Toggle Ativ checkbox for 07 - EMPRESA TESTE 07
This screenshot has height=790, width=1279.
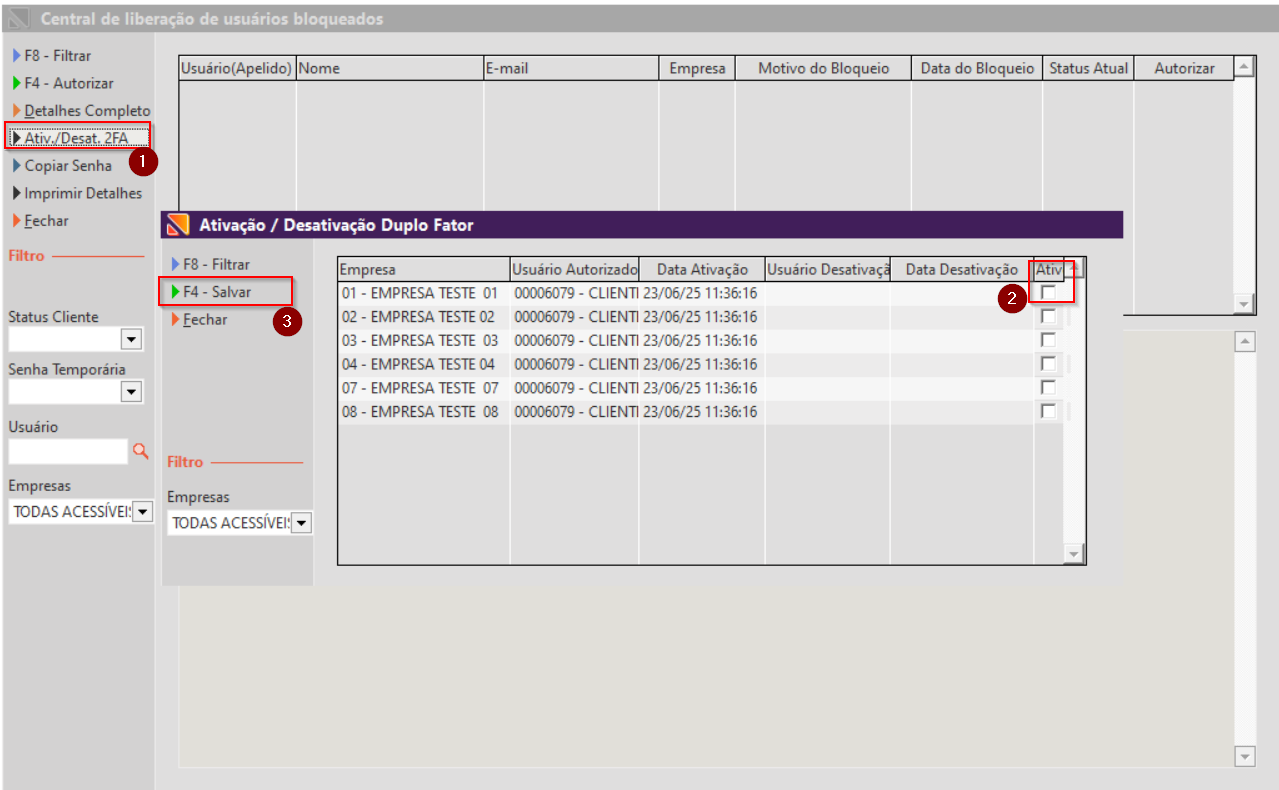[x=1048, y=387]
